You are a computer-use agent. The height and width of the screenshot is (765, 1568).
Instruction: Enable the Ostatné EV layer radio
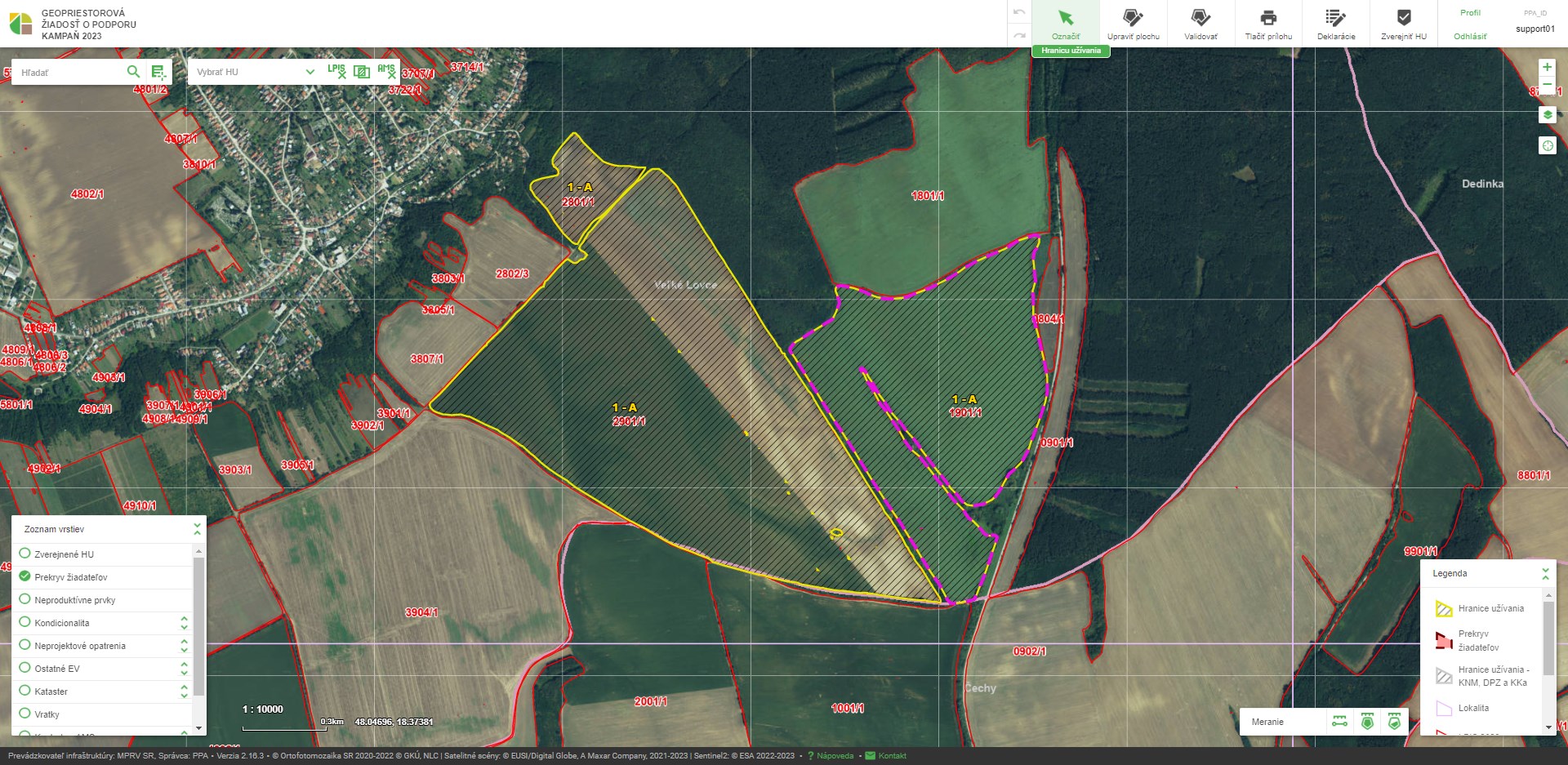click(24, 668)
